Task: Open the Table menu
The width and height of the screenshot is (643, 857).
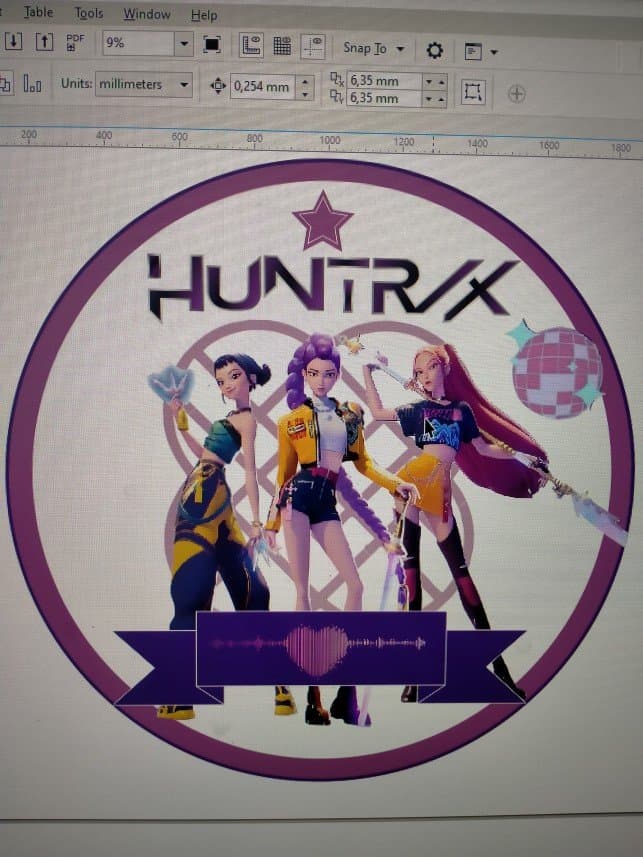Action: click(x=38, y=12)
